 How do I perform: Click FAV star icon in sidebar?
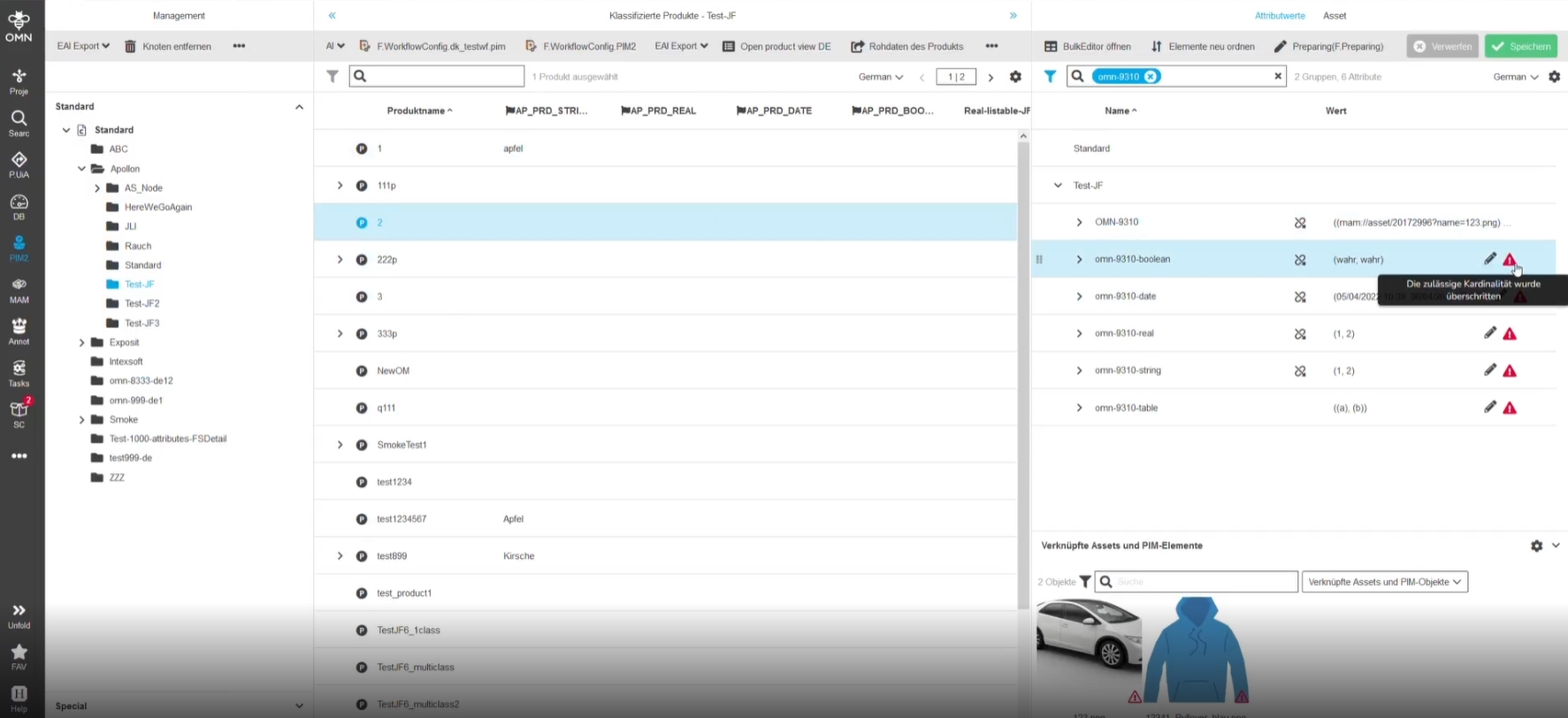coord(19,656)
